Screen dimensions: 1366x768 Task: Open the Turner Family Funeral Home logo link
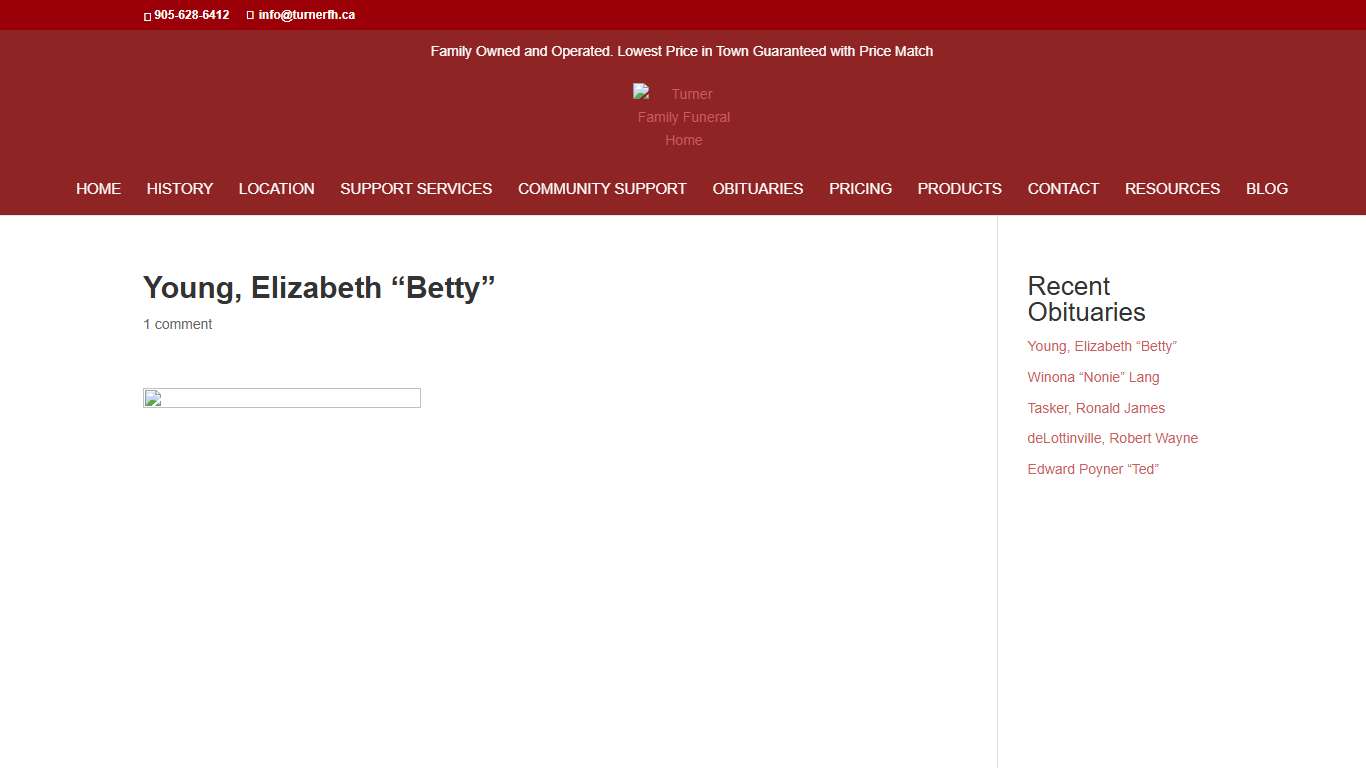tap(683, 116)
